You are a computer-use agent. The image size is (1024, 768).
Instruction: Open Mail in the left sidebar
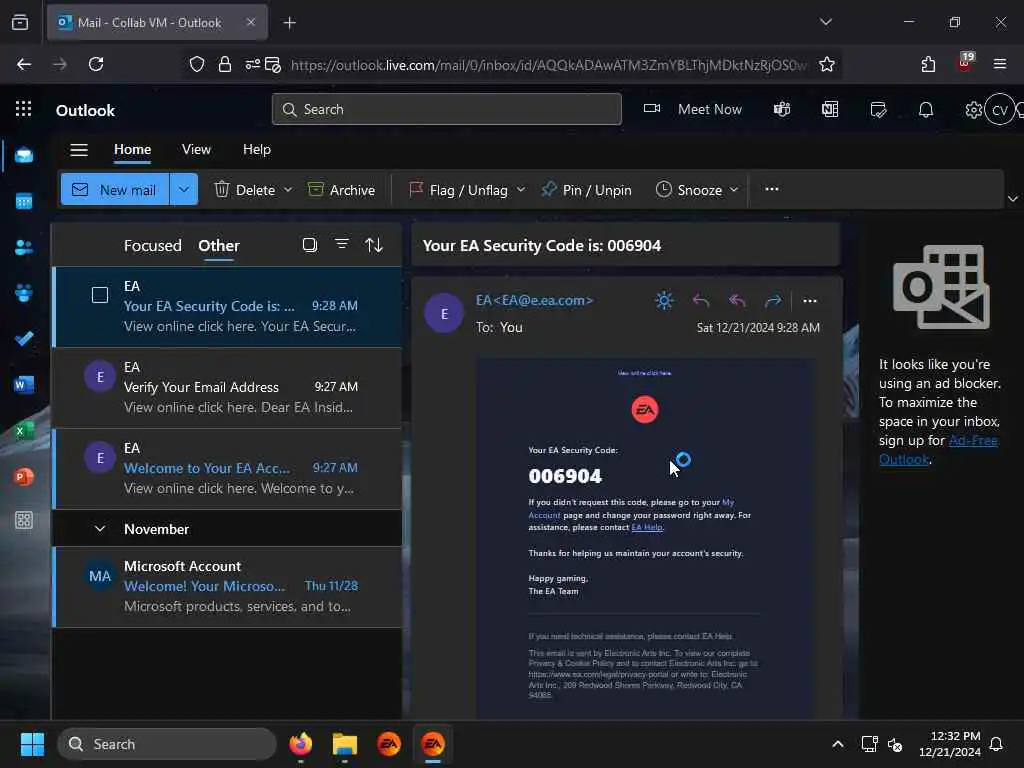[24, 155]
